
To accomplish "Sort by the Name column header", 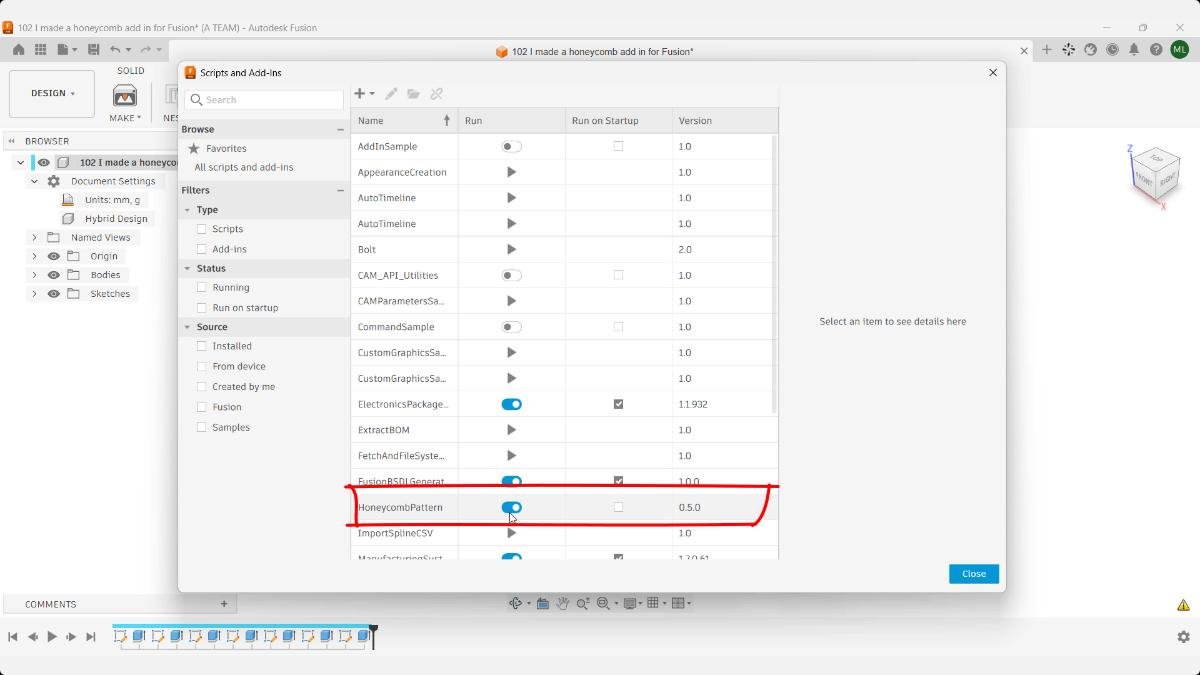I will (404, 120).
